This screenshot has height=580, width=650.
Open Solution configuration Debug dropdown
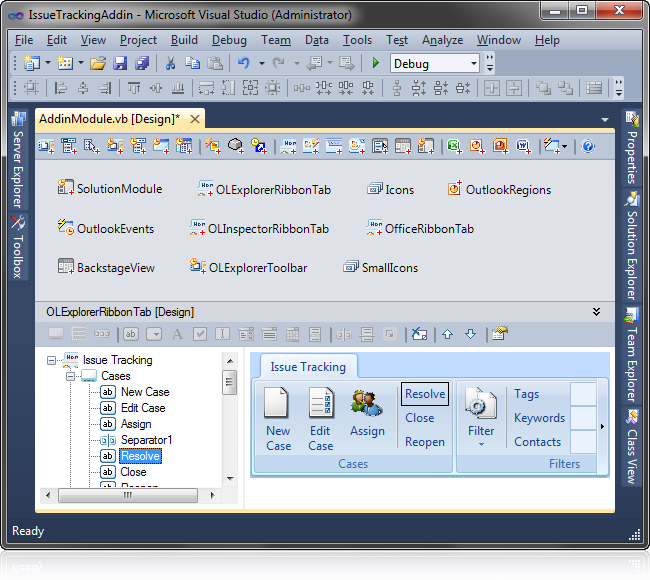tap(434, 63)
